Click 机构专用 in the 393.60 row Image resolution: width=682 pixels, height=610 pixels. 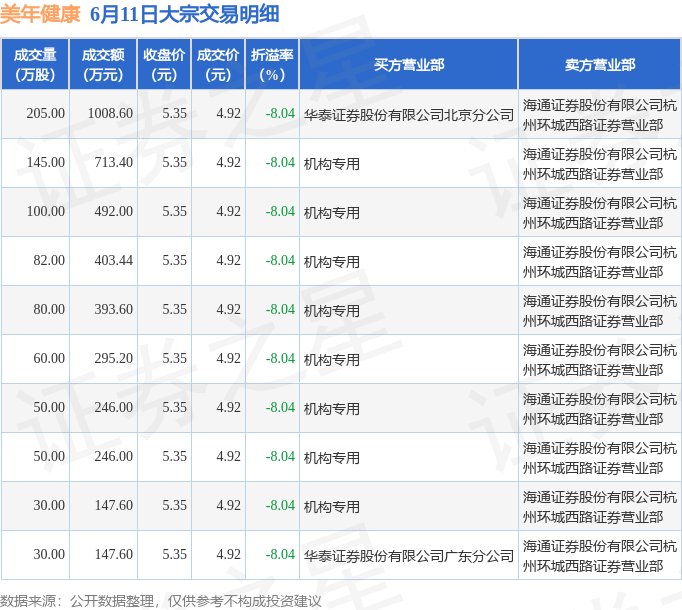coord(331,311)
